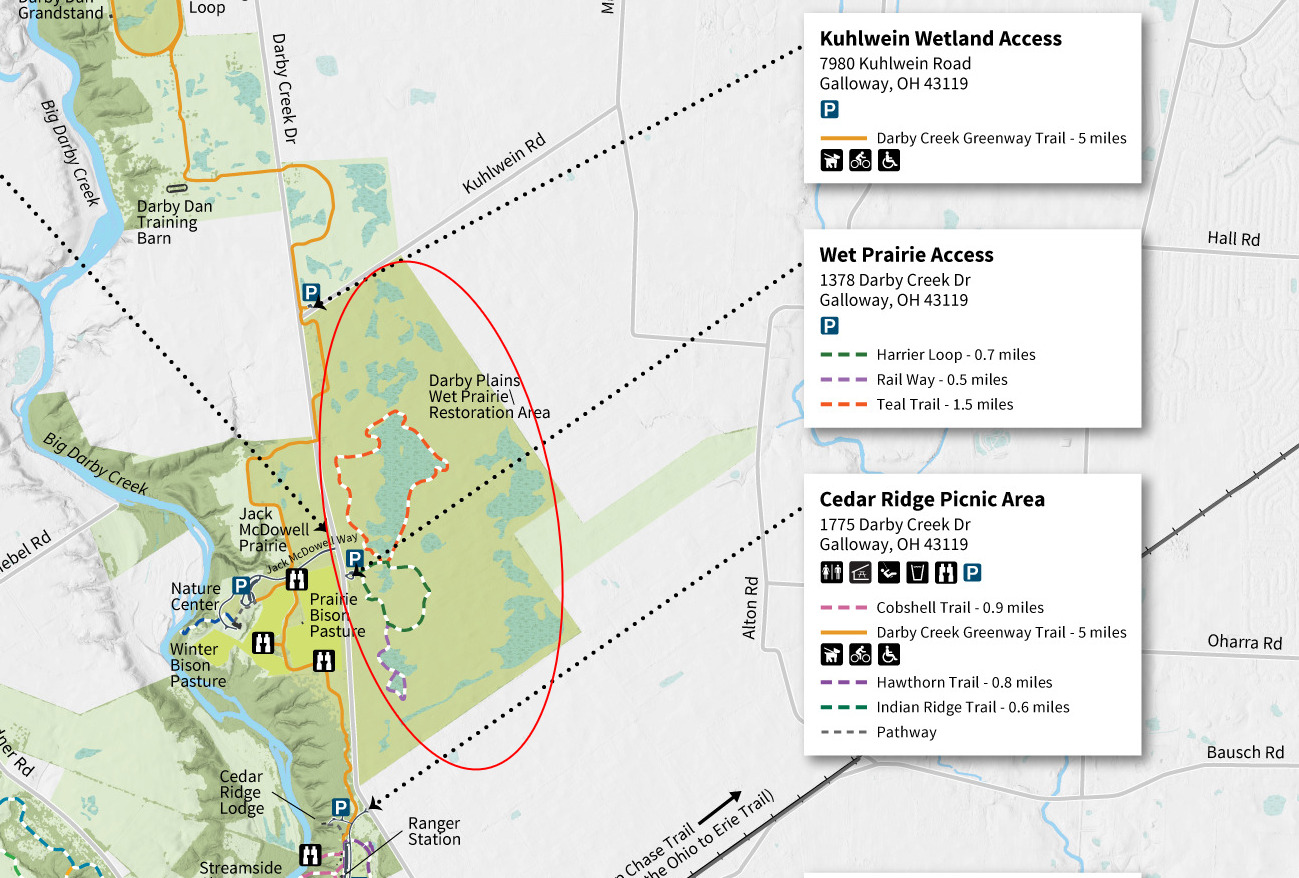The image size is (1299, 878).
Task: Click the parking icon in Cedar Ridge card
Action: click(972, 573)
